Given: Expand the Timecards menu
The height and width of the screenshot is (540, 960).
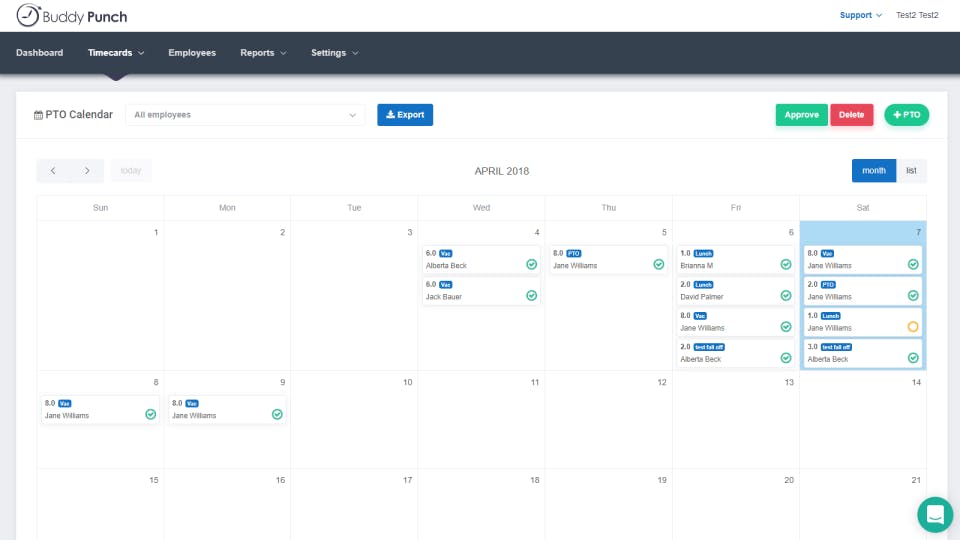Looking at the screenshot, I should (x=116, y=53).
